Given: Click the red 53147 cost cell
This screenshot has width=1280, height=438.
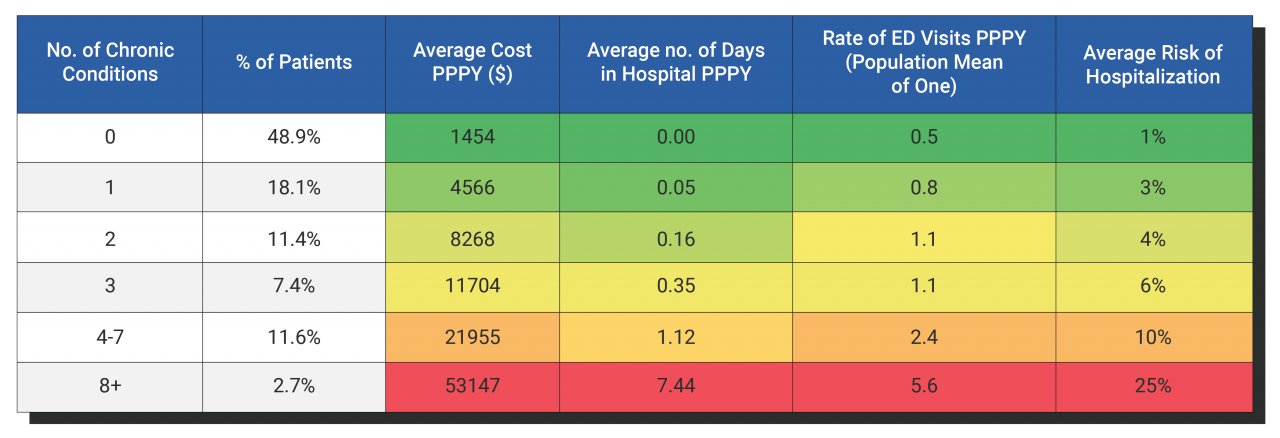Looking at the screenshot, I should [472, 387].
